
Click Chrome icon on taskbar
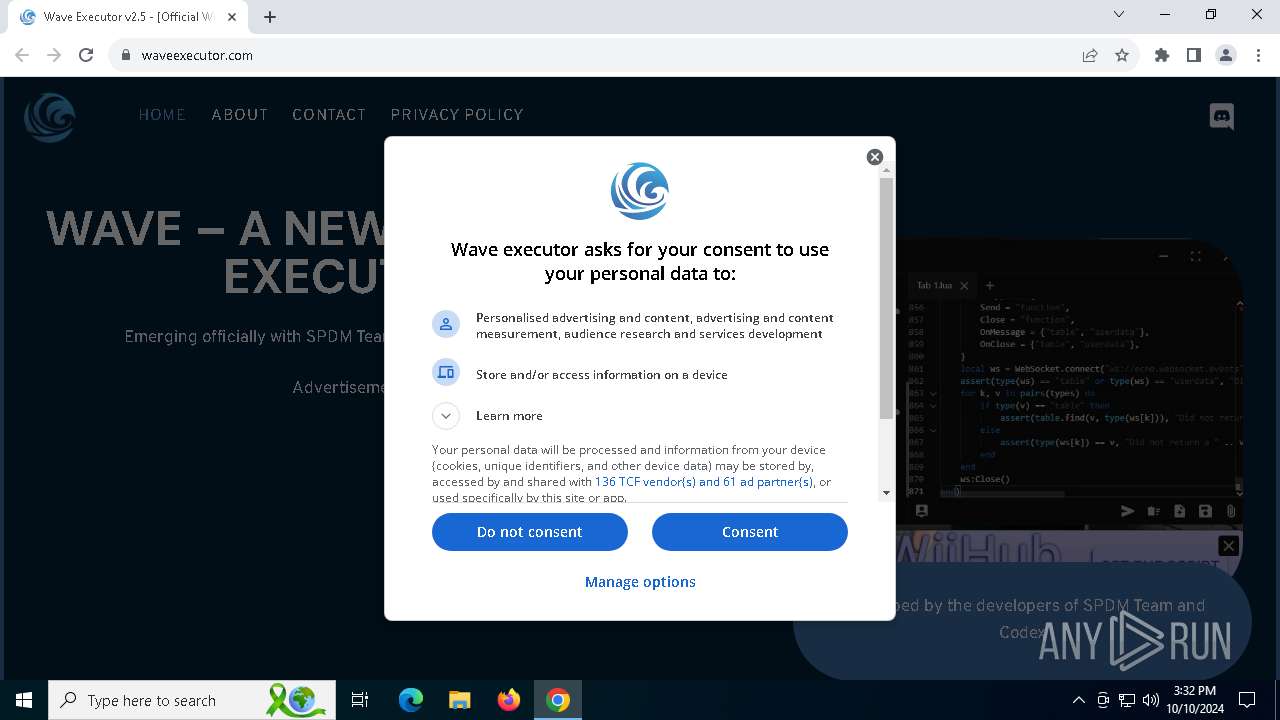(x=558, y=700)
